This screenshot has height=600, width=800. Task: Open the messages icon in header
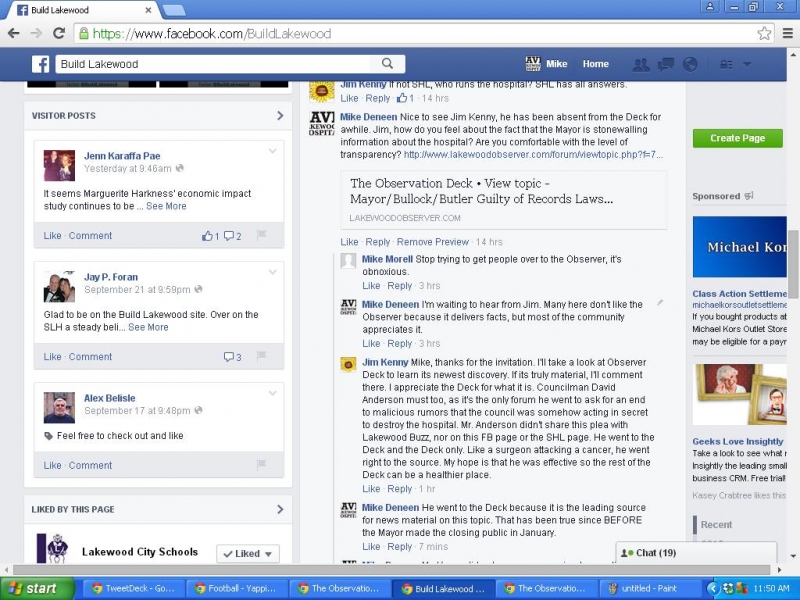pos(665,64)
